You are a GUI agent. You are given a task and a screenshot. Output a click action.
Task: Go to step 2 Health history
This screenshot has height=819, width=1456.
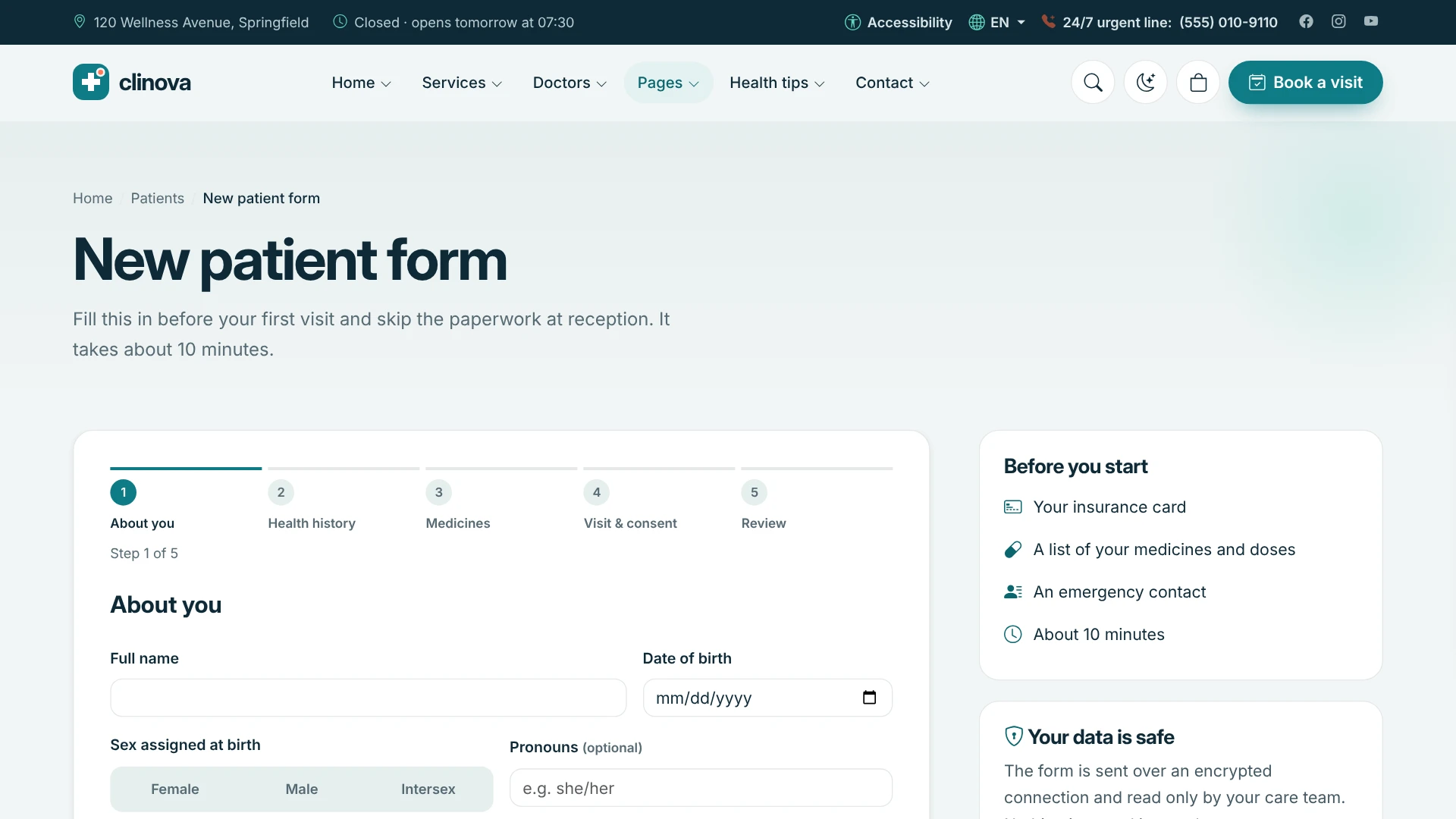pos(344,500)
